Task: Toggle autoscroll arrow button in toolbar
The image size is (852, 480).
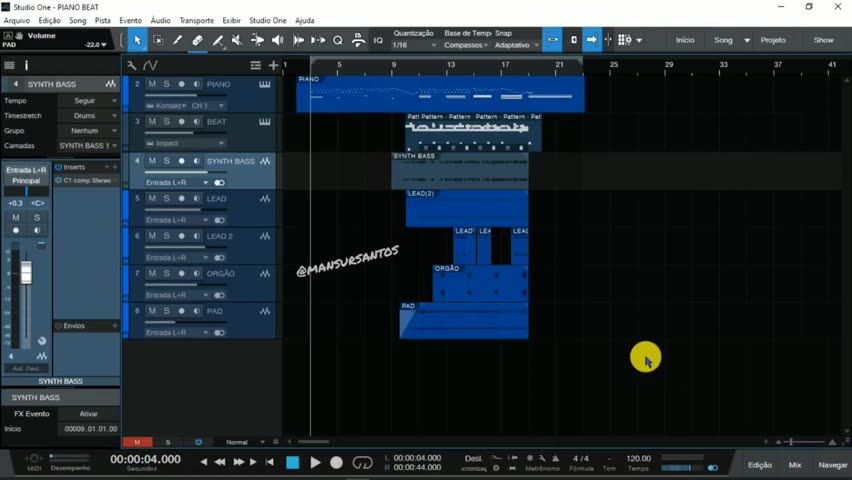Action: [x=592, y=40]
